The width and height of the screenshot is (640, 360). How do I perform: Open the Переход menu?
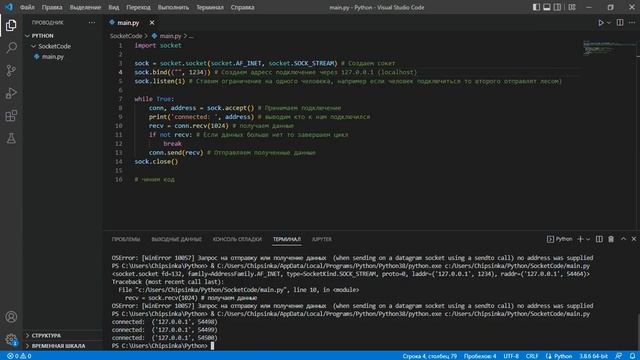[138, 7]
